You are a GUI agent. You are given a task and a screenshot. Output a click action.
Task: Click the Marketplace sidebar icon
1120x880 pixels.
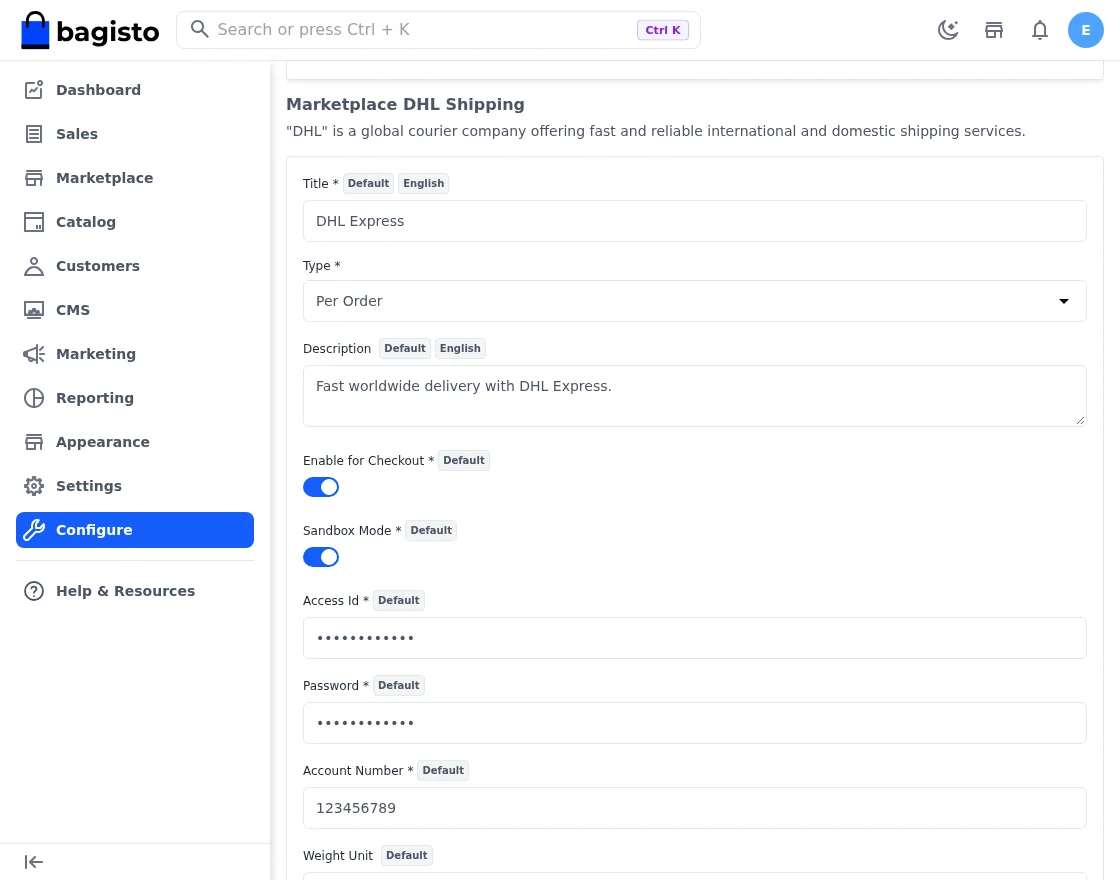coord(34,178)
